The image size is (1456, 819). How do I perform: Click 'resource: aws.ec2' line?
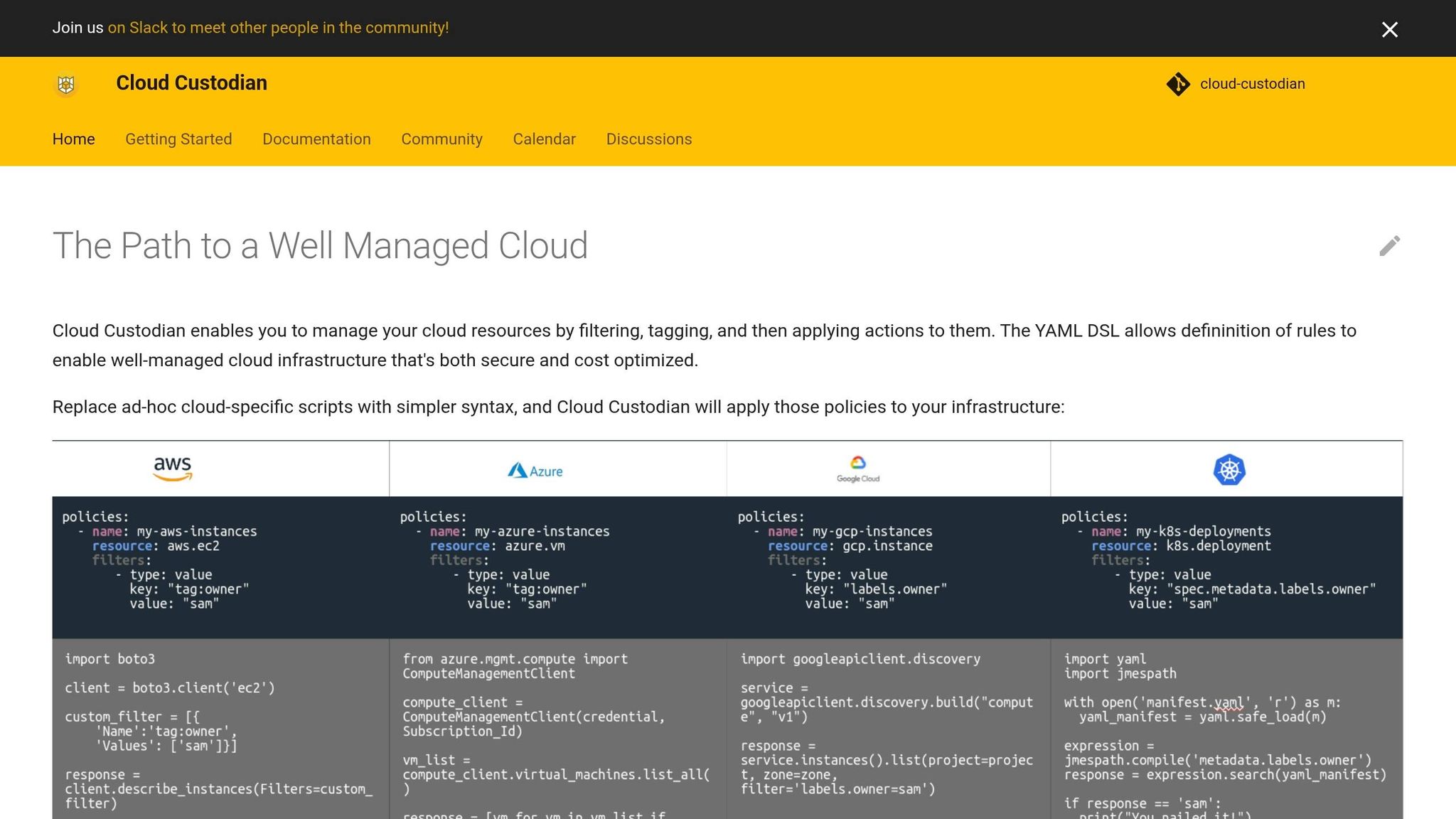tap(156, 546)
